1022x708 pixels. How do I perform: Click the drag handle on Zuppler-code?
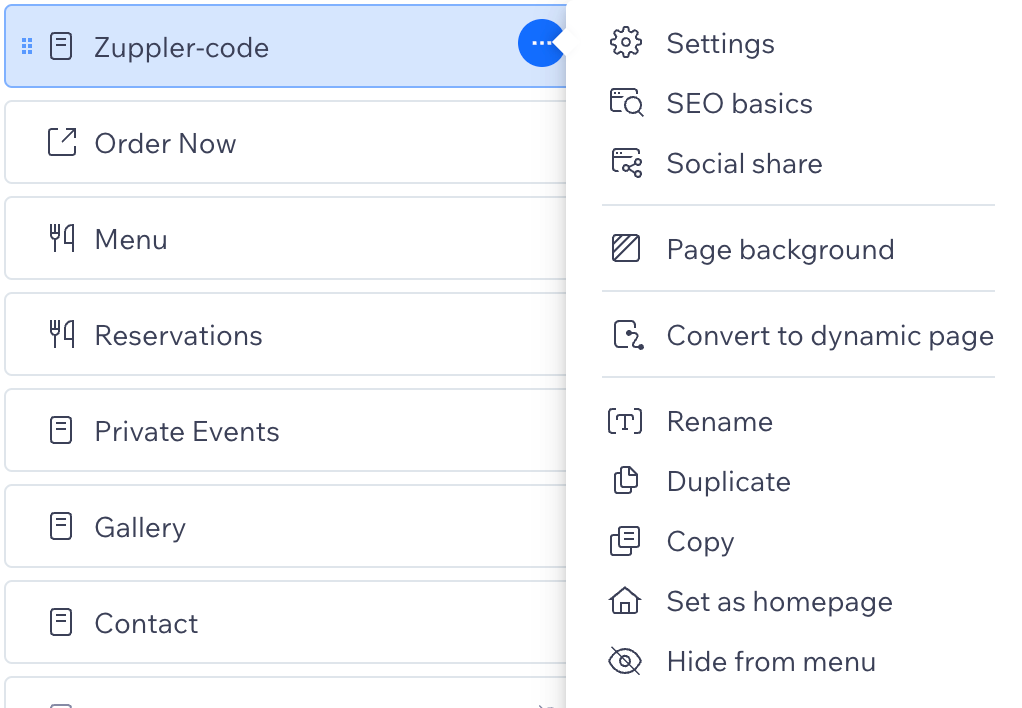pos(27,46)
